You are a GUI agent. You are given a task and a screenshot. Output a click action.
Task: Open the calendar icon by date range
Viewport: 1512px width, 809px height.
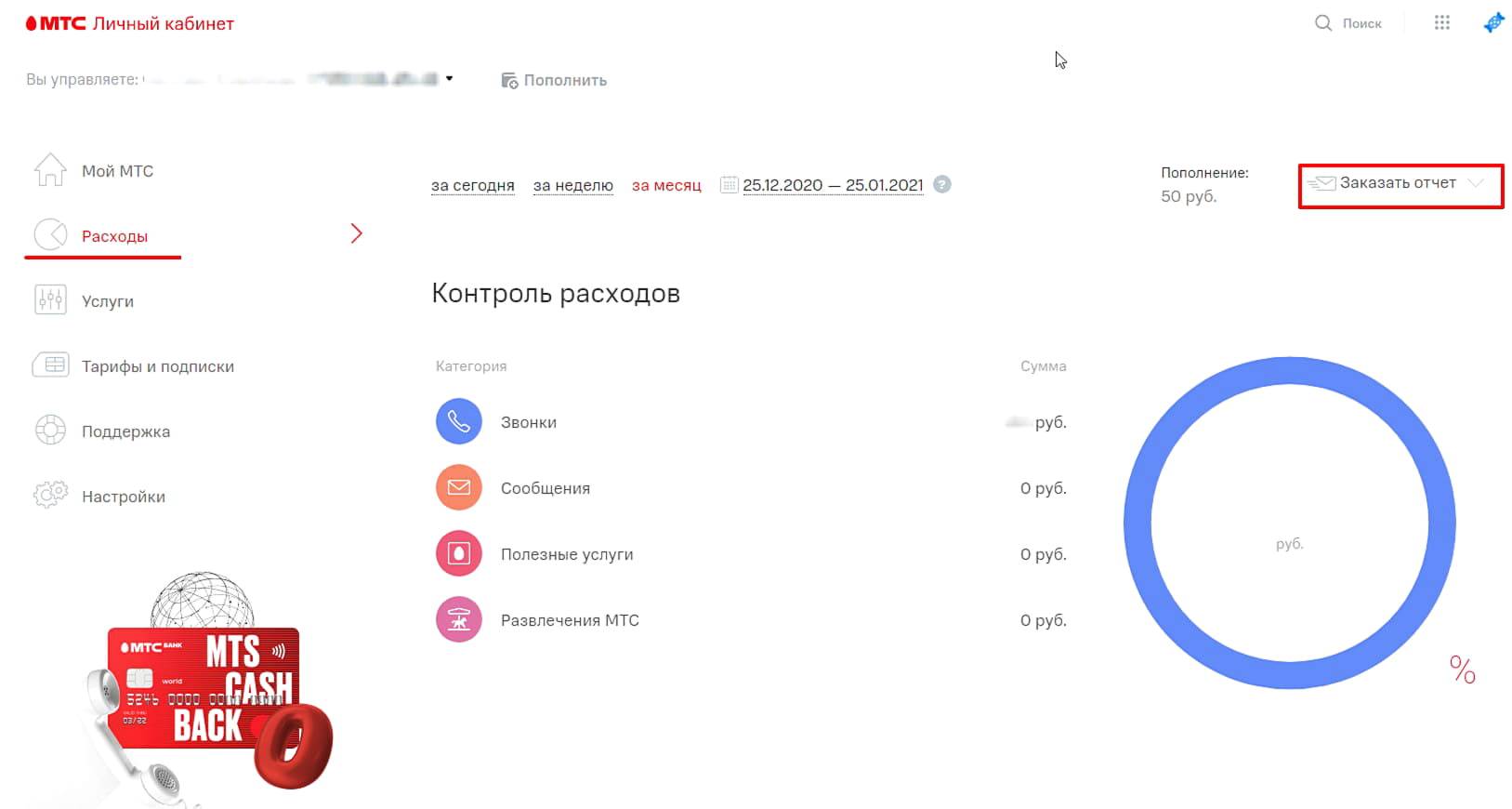coord(729,185)
